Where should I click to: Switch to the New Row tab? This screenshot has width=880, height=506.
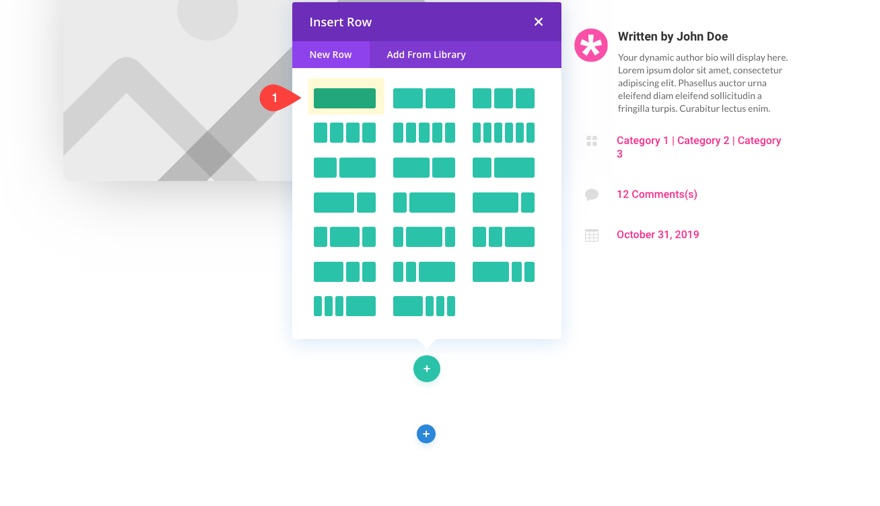330,55
